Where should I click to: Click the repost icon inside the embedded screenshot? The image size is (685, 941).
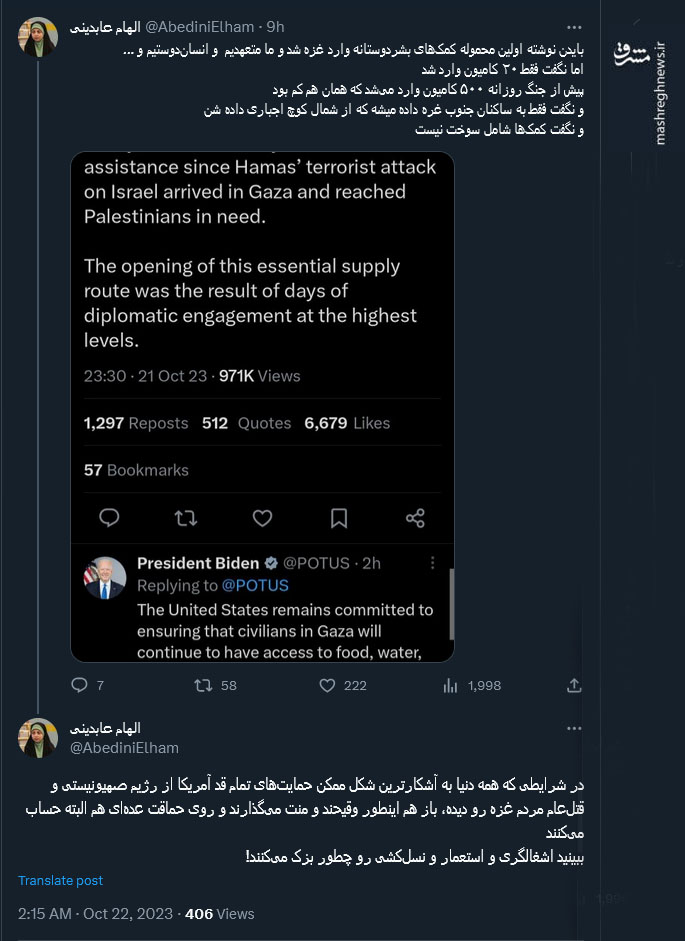186,518
